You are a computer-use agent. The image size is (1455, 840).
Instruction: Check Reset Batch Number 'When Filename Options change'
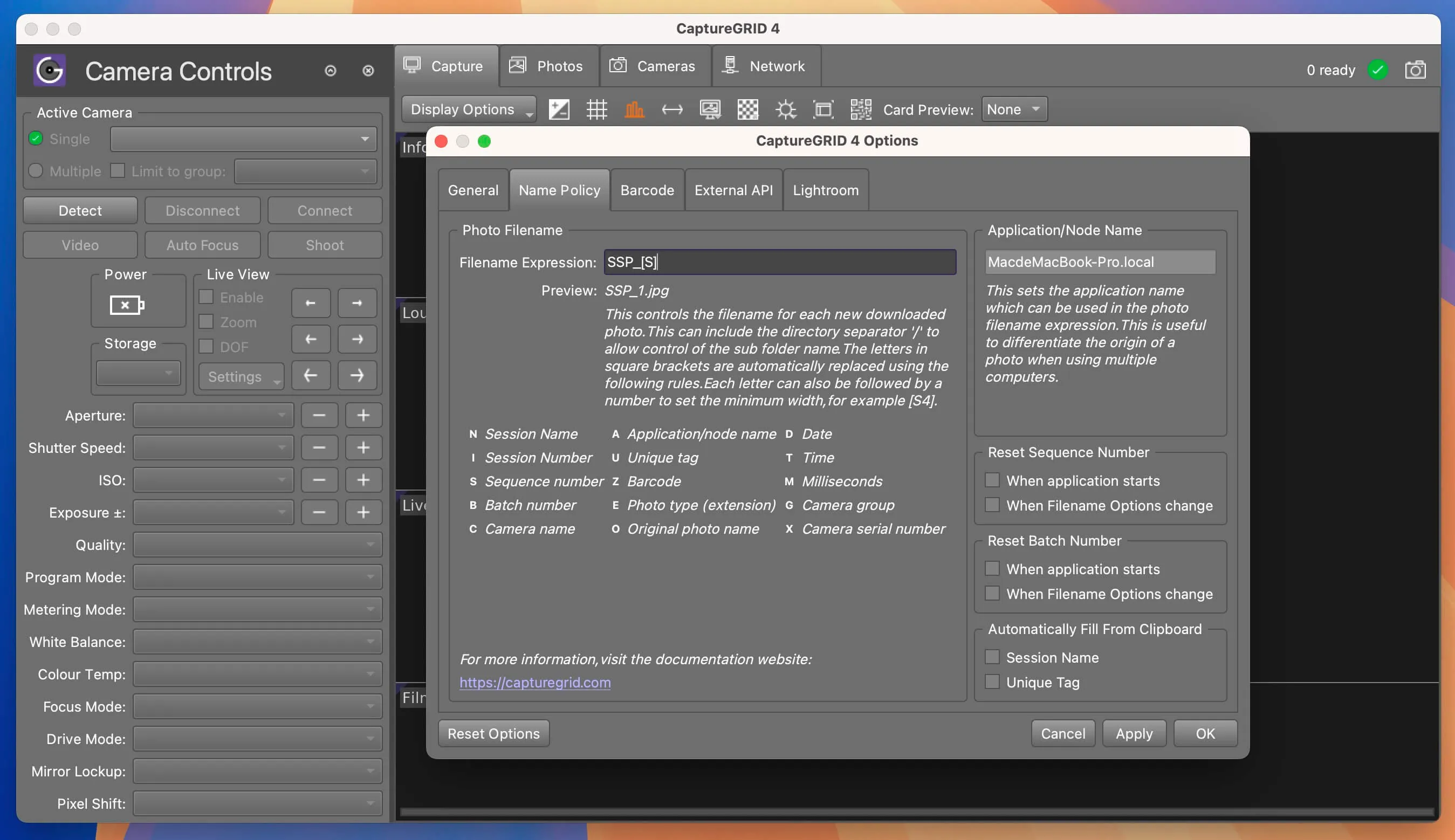(x=992, y=593)
